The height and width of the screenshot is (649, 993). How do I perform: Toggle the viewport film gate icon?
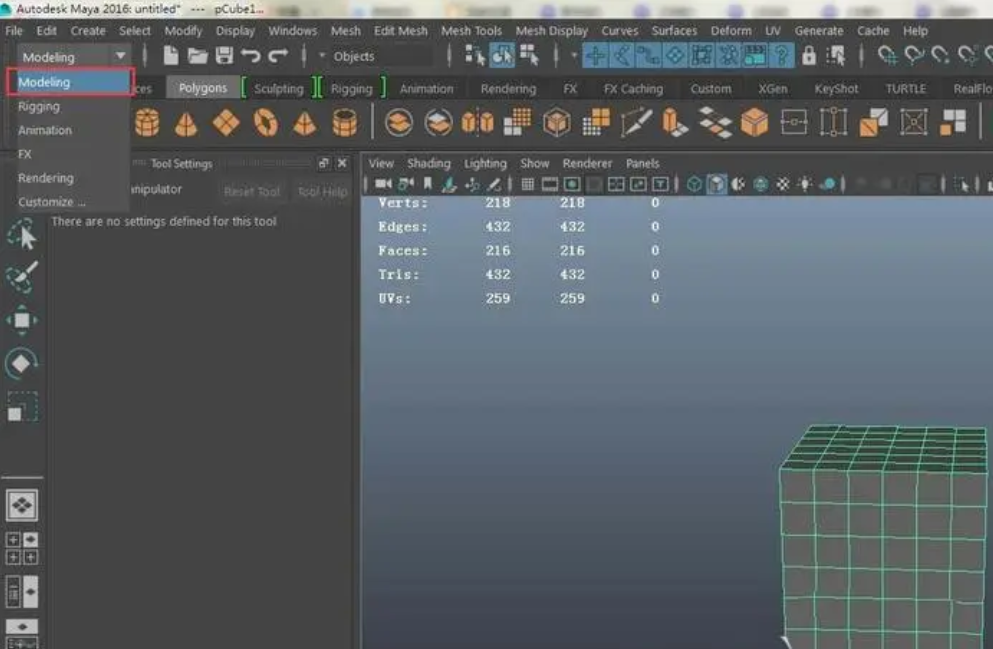coord(550,184)
